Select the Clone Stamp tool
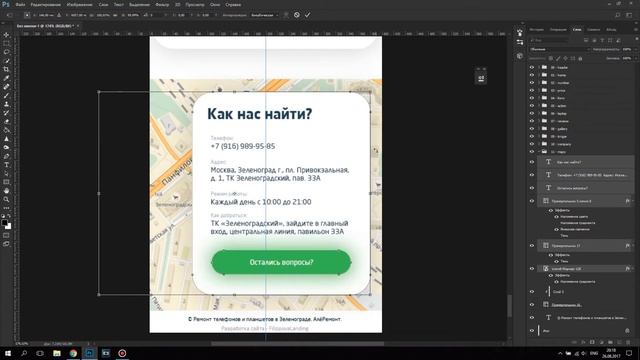 click(6, 104)
